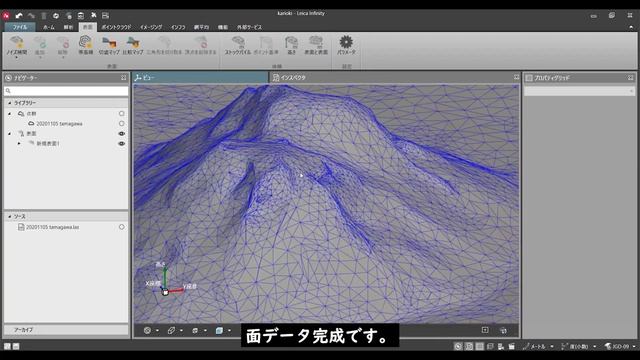
Task: Open the 比較マップ comparison map tool
Action: [133, 45]
